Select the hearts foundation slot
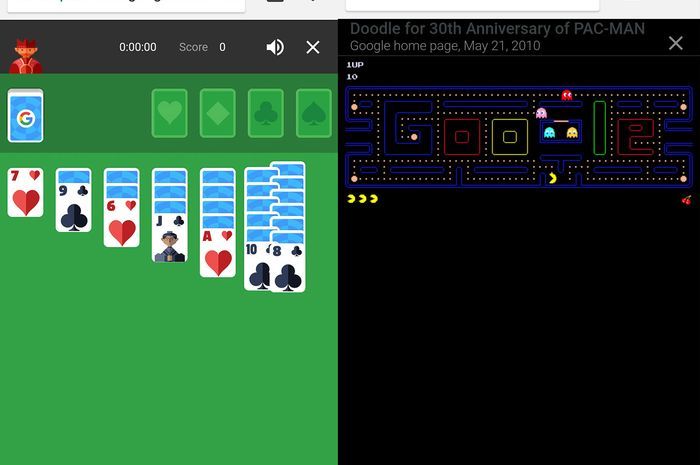 pyautogui.click(x=170, y=113)
